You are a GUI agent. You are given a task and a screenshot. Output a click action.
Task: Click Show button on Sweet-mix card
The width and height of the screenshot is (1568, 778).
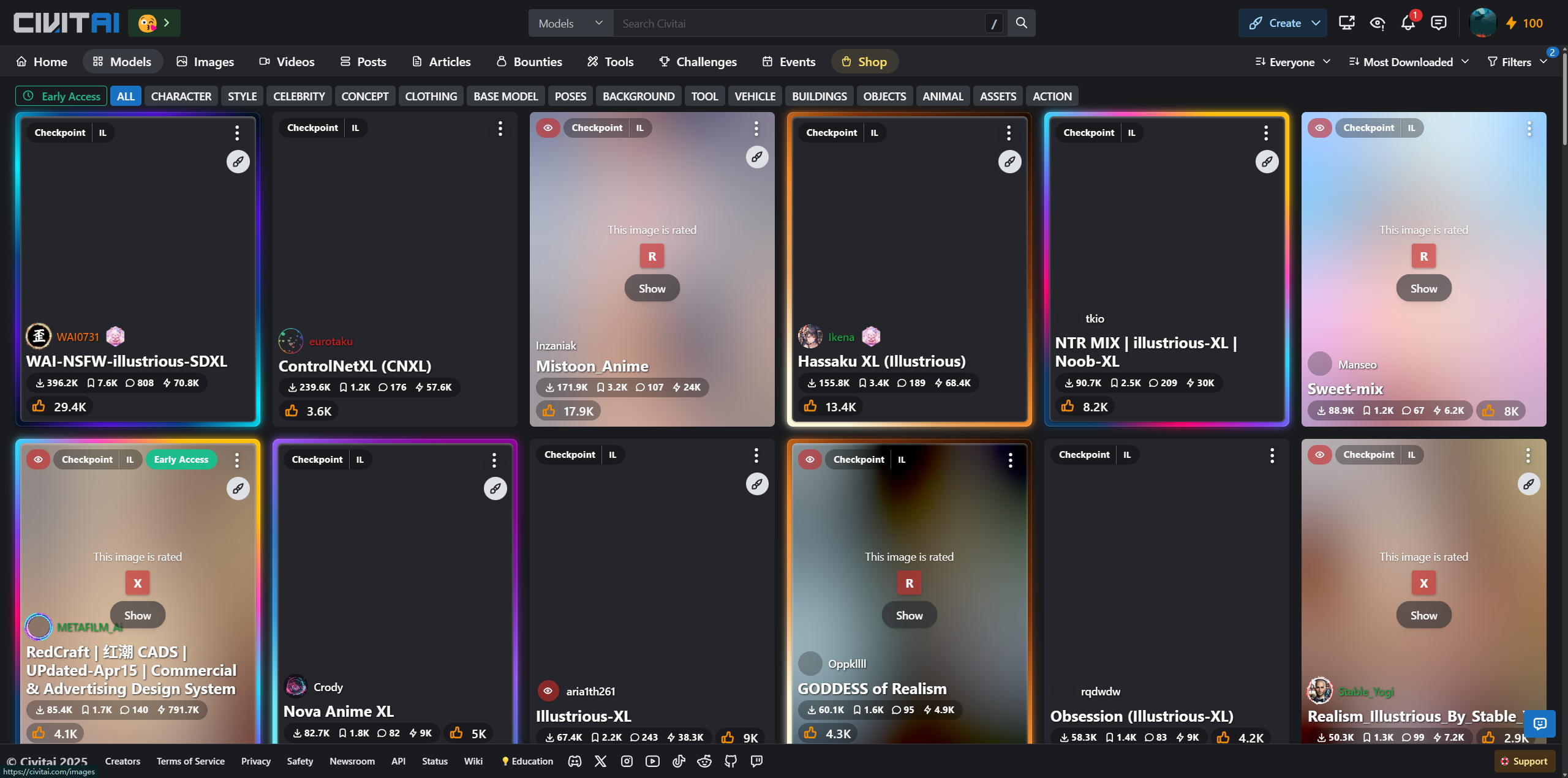point(1423,288)
